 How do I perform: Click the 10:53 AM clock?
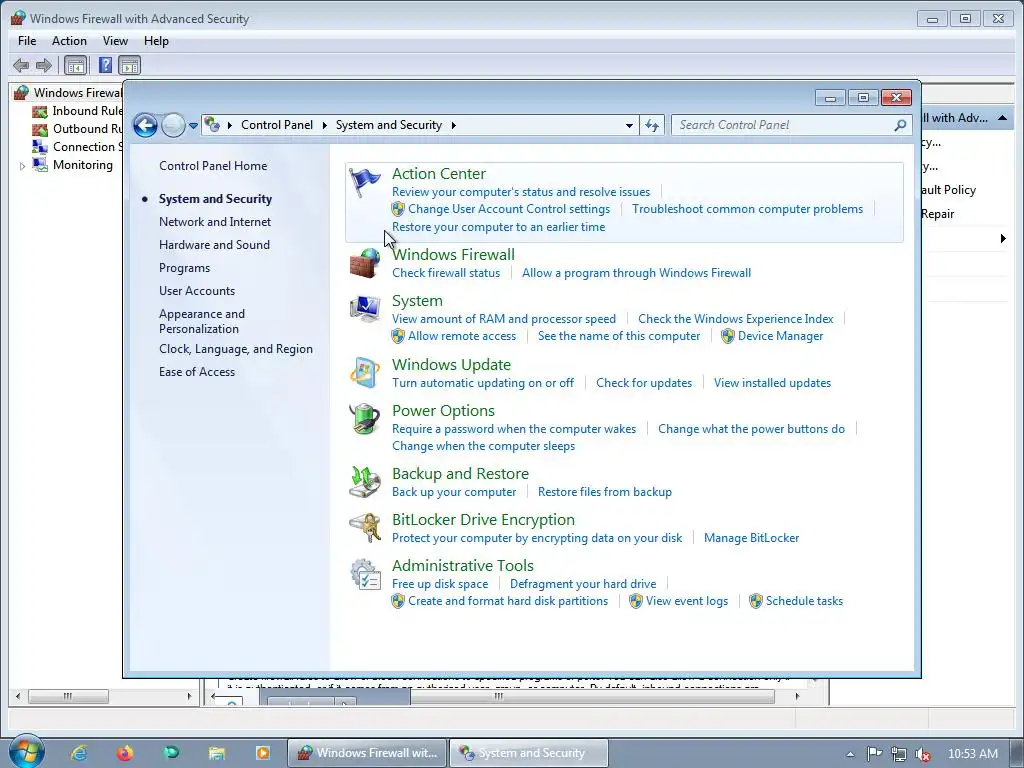[972, 754]
